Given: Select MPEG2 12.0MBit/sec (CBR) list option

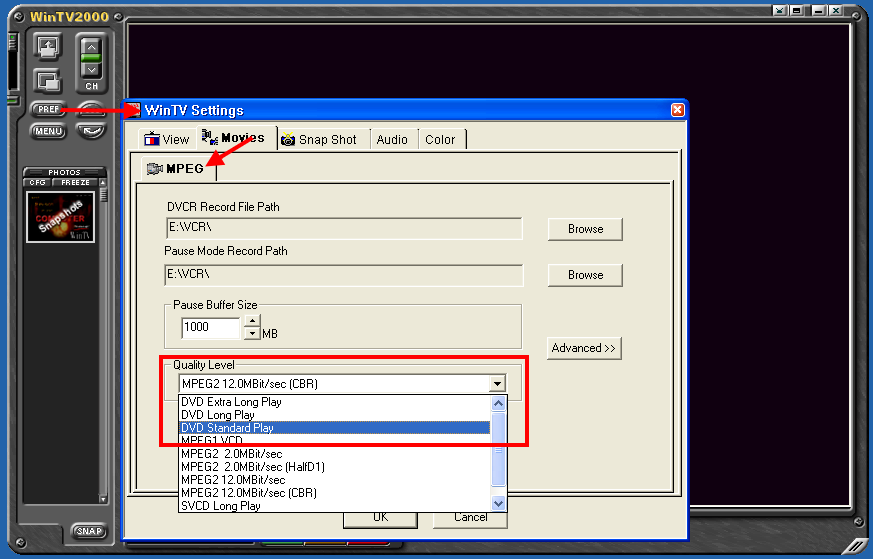Looking at the screenshot, I should tap(335, 492).
